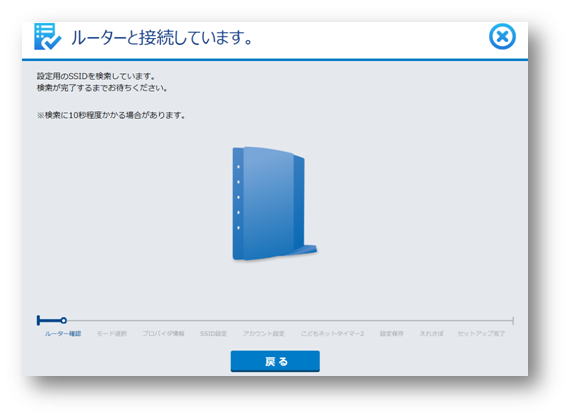Select the ルーター確認 step label
This screenshot has height=418, width=570.
click(63, 333)
